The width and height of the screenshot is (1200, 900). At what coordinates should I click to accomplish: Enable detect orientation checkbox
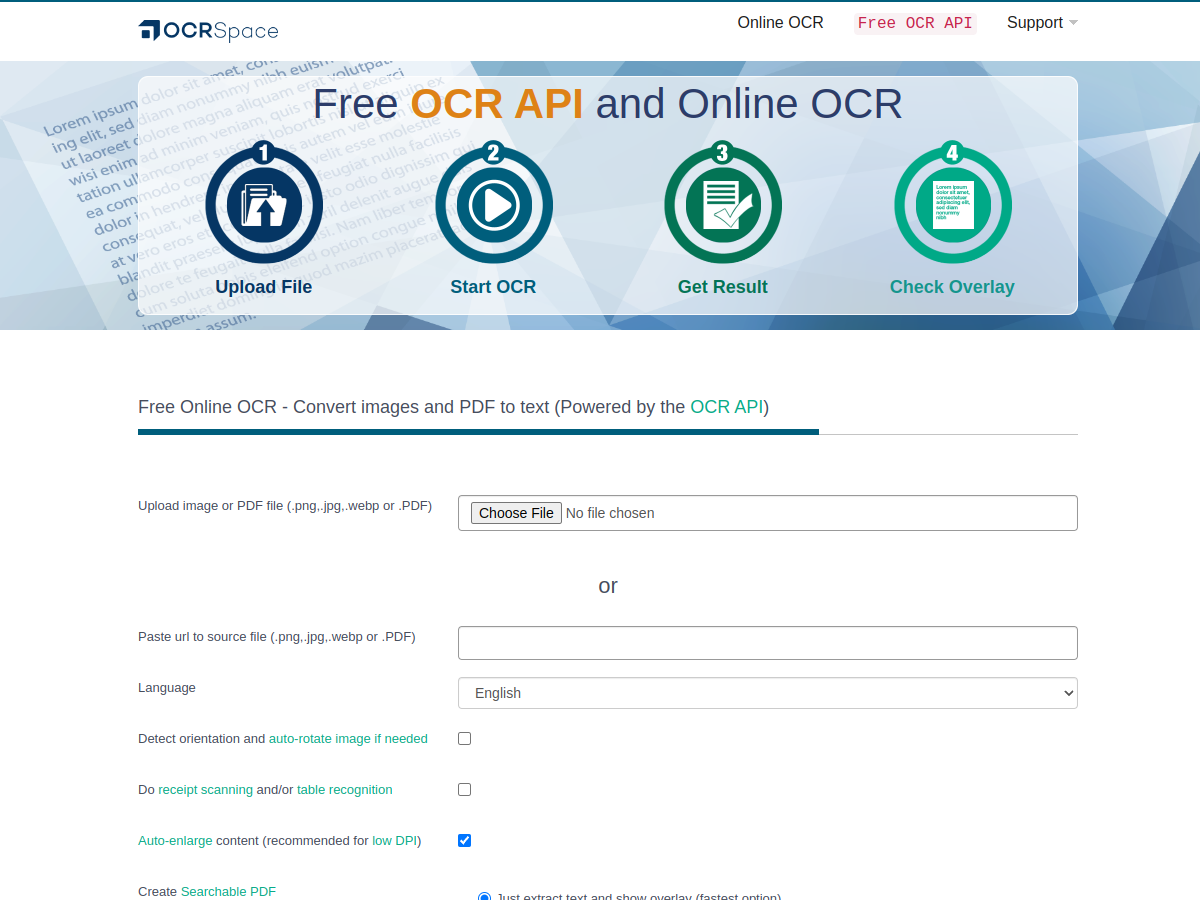(x=465, y=739)
